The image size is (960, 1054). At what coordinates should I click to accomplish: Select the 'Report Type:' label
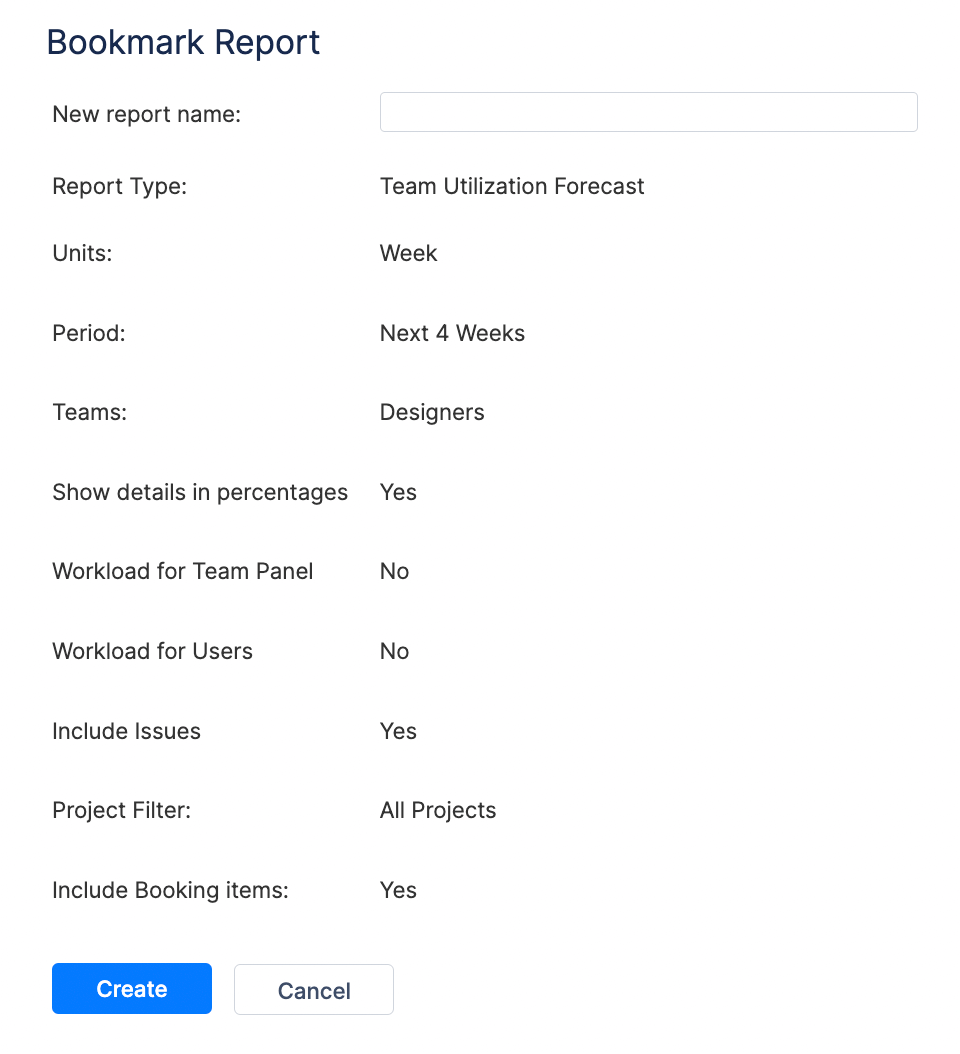pos(119,186)
